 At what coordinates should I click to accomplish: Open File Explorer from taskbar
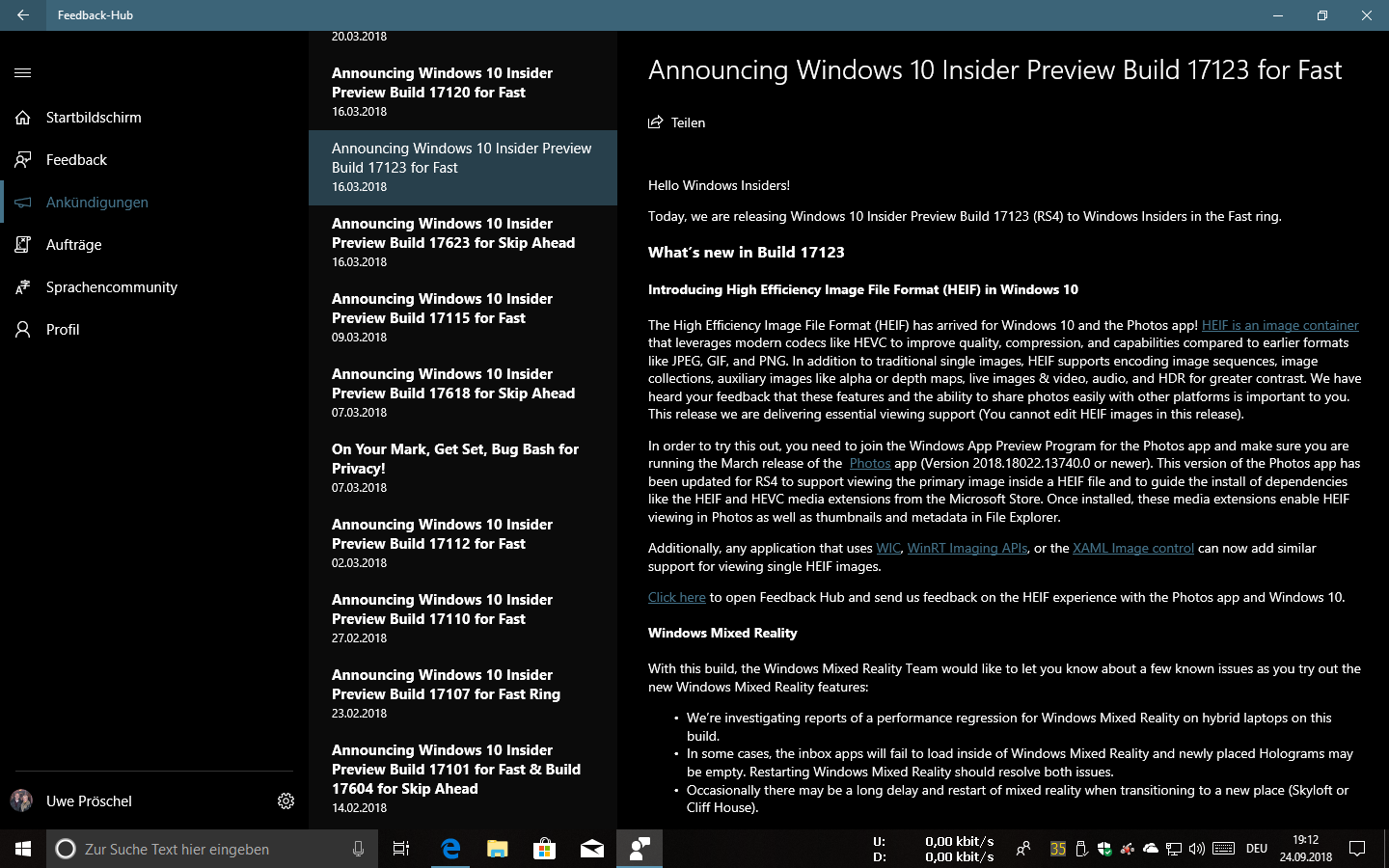pyautogui.click(x=498, y=849)
